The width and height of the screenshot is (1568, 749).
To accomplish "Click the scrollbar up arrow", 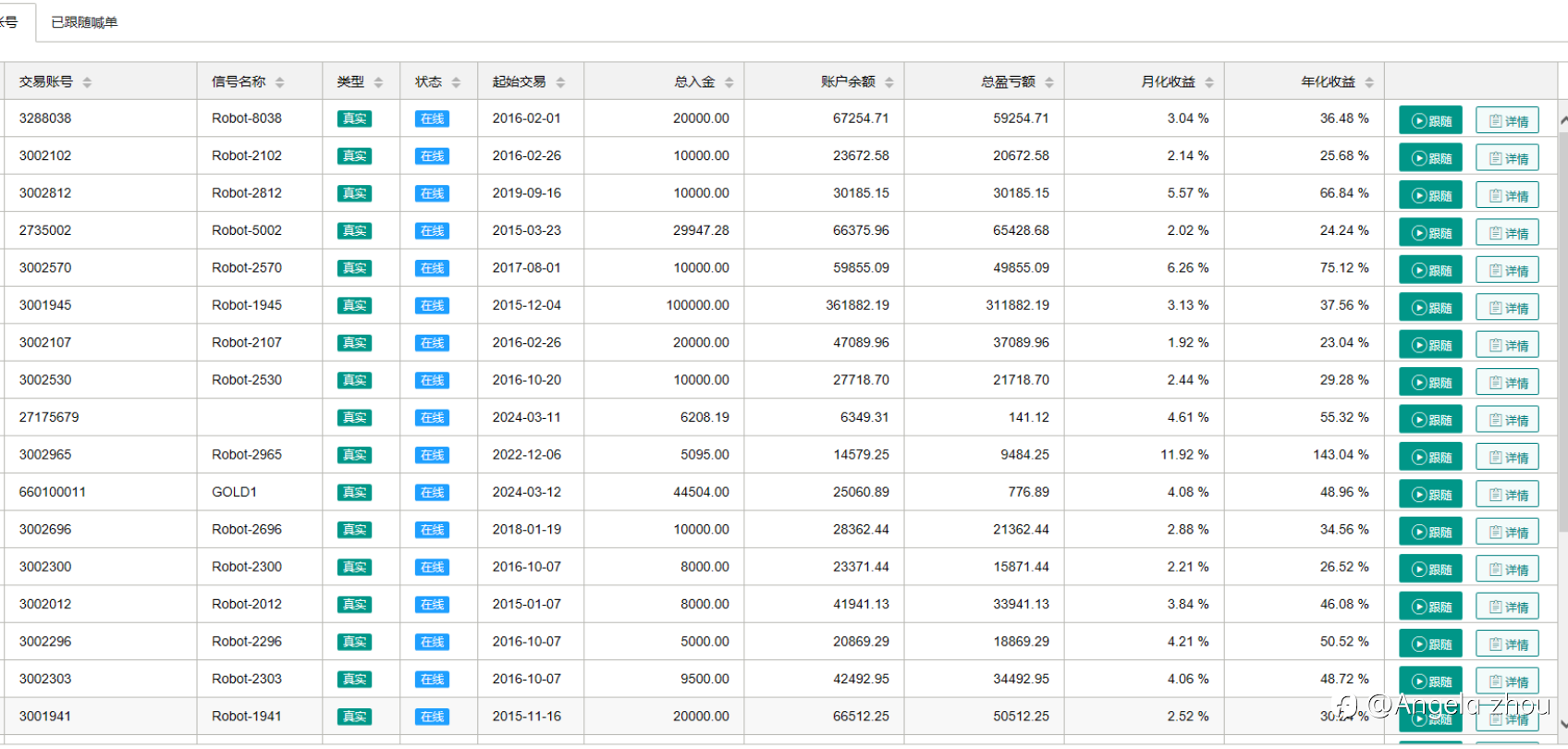I will pyautogui.click(x=1562, y=120).
